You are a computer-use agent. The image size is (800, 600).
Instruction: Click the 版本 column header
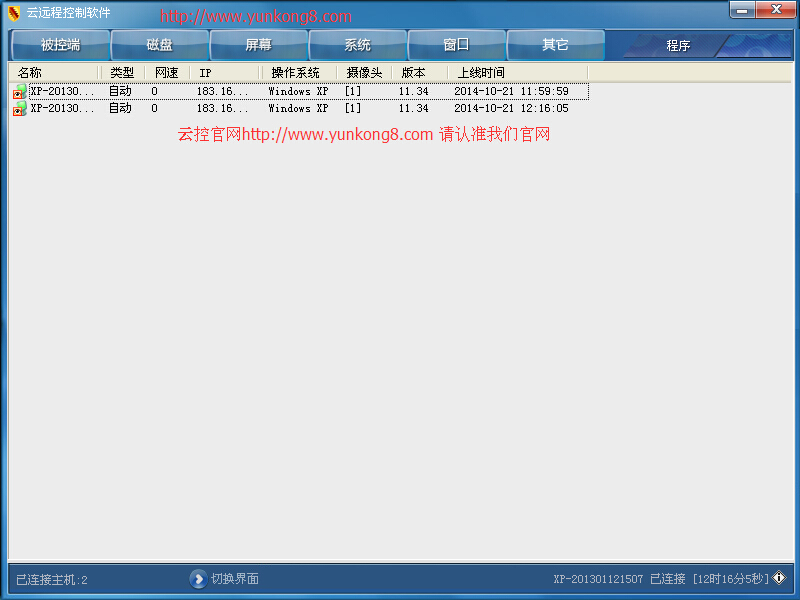tap(419, 73)
